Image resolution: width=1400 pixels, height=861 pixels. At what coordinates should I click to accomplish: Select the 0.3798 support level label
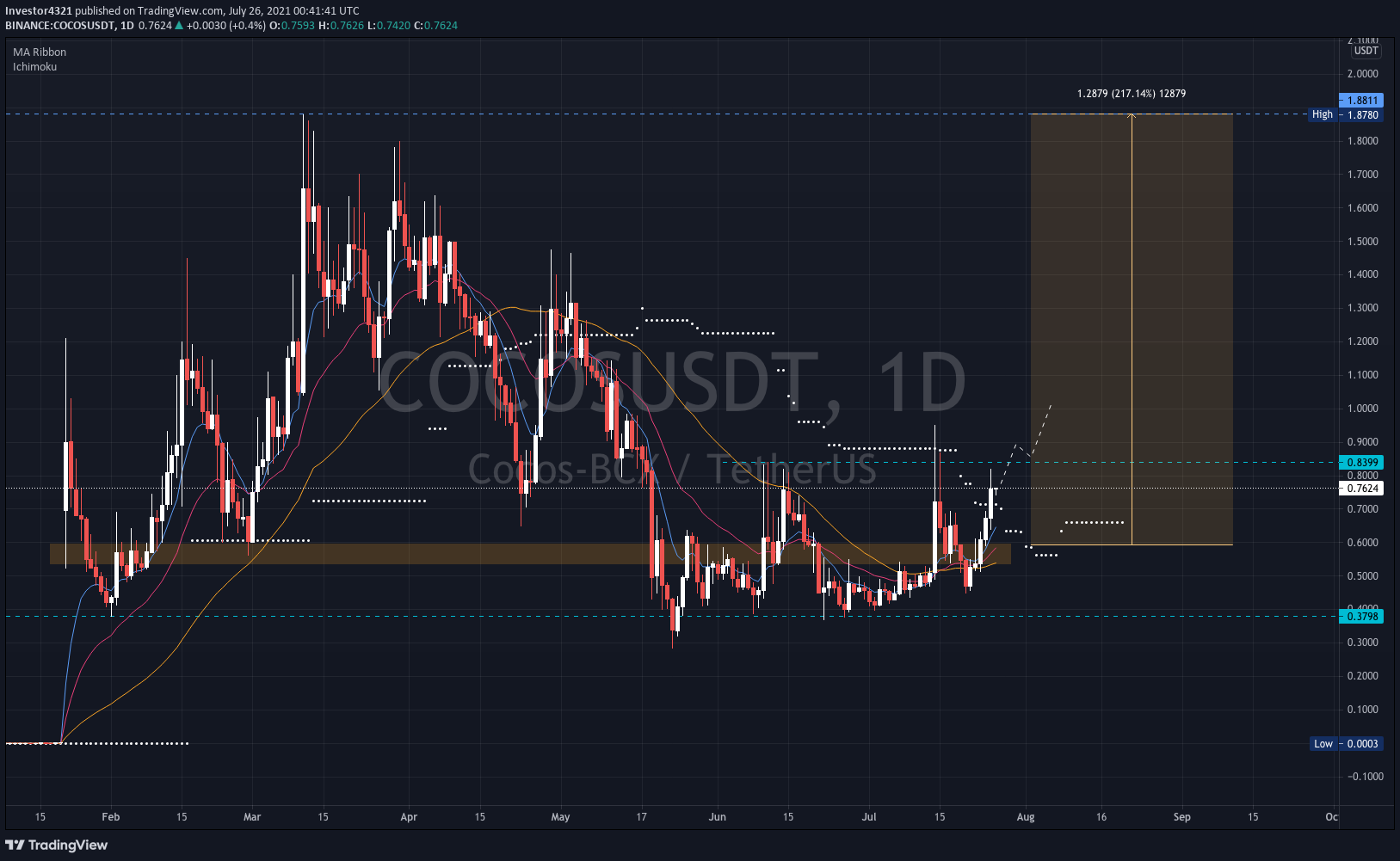(x=1361, y=616)
